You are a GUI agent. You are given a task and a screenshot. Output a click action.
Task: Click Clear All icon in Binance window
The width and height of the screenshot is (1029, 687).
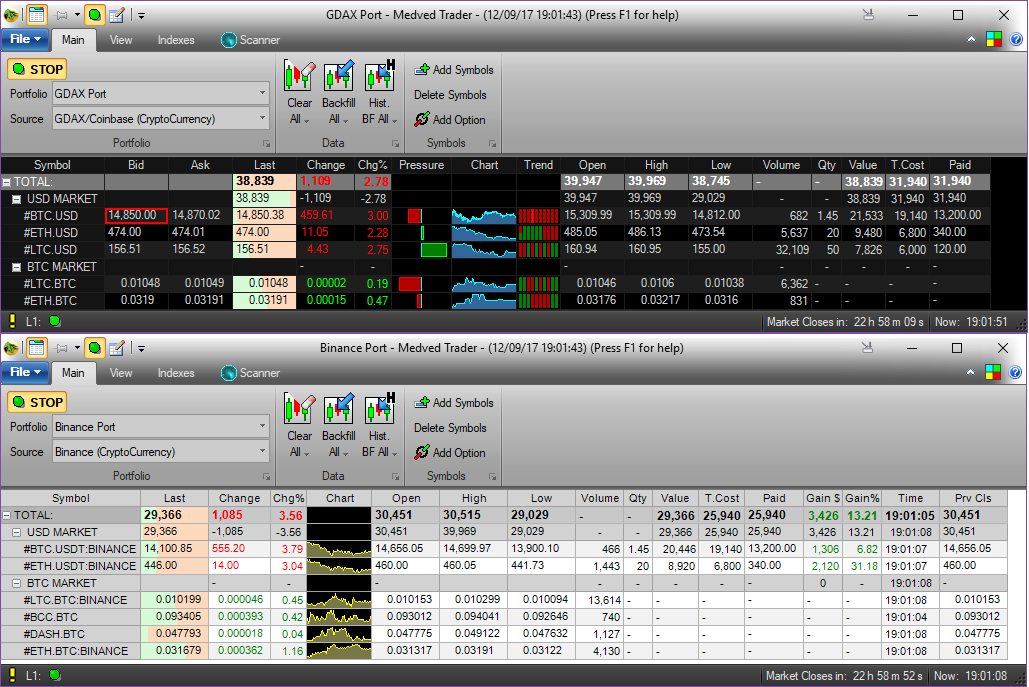pos(299,425)
